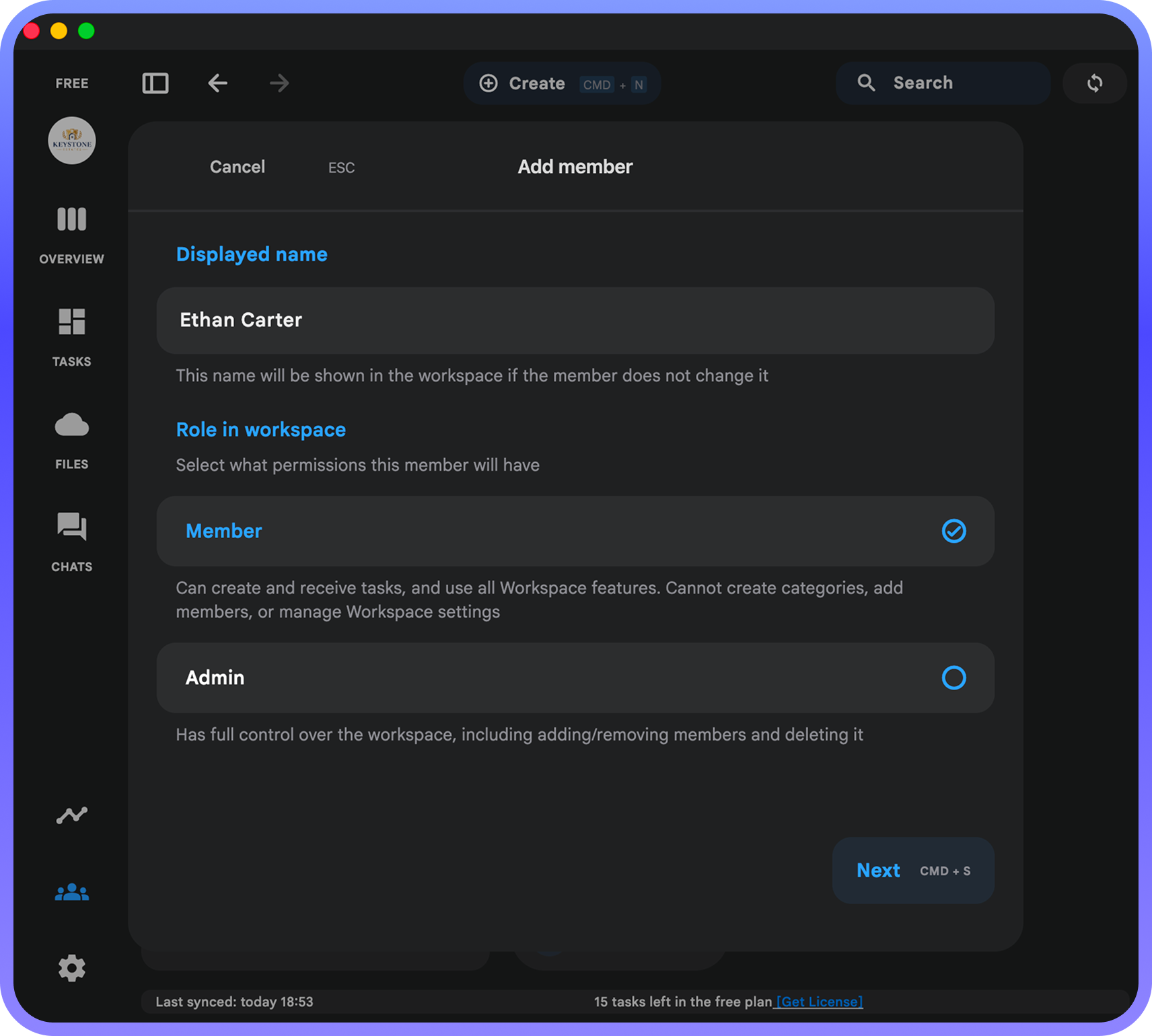
Task: Click the Last synced status text
Action: (234, 1002)
